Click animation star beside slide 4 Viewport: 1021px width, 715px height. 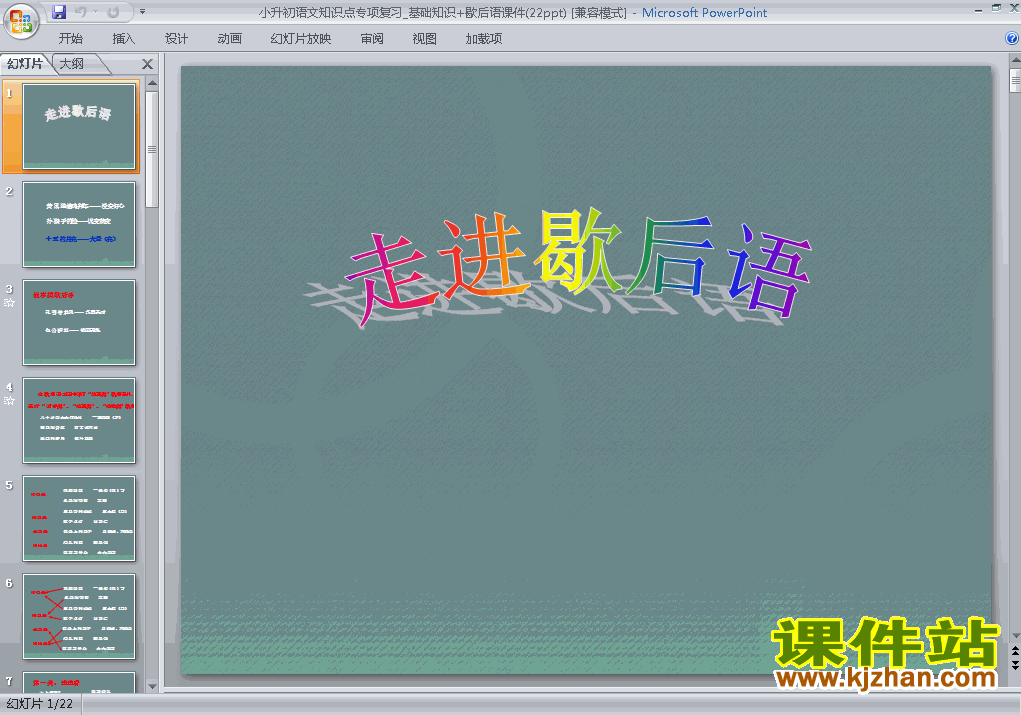(9, 400)
